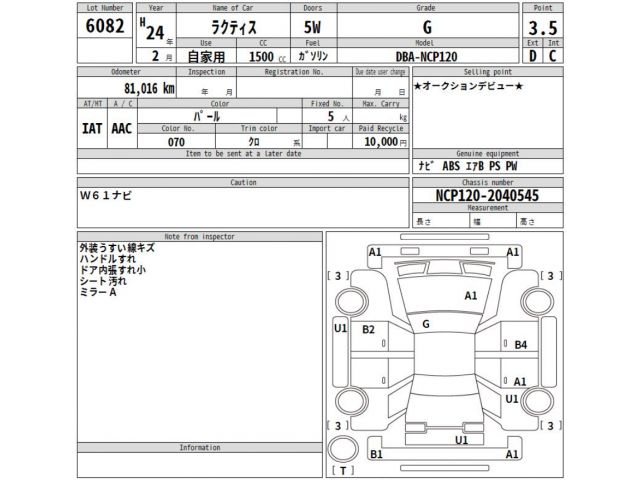Click the Note from inspector header
The width and height of the screenshot is (640, 480).
point(200,237)
